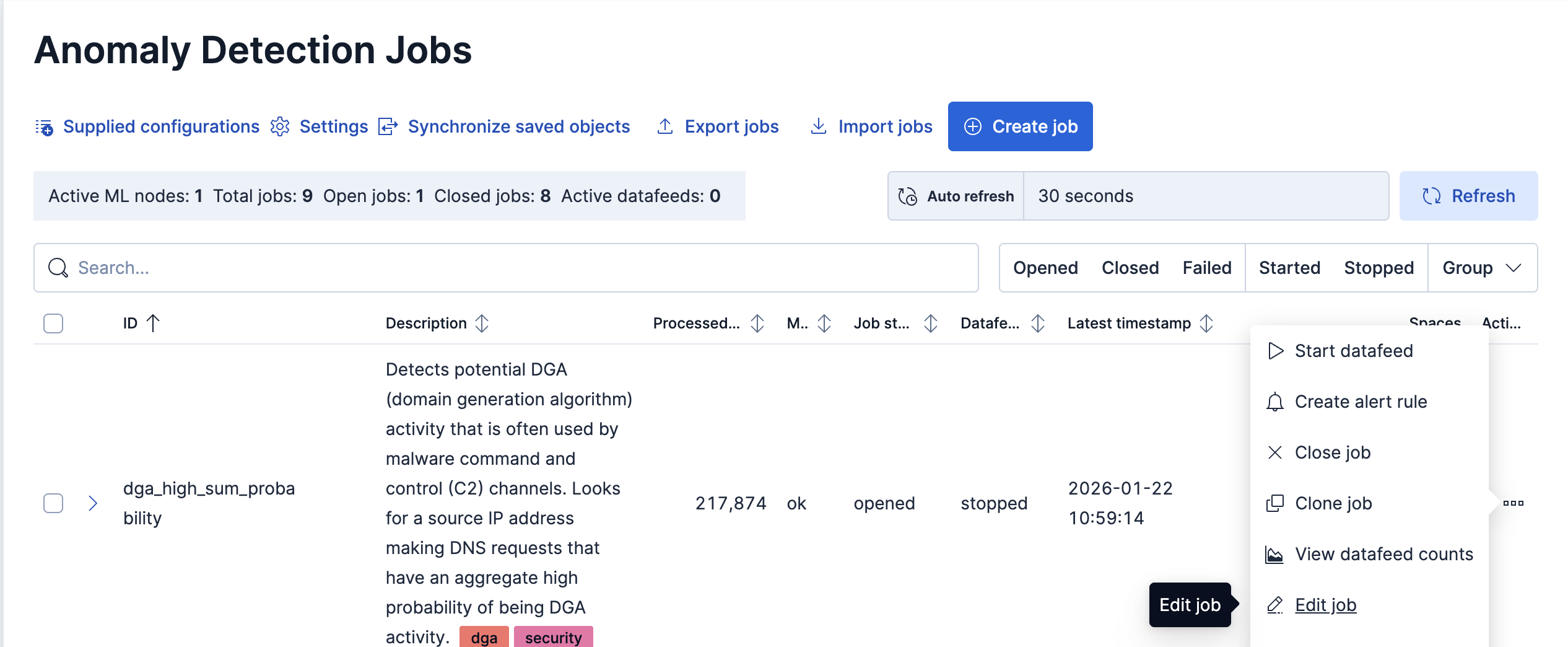Click the Refresh button
Screen dimensions: 1568x647
pyautogui.click(x=1468, y=196)
